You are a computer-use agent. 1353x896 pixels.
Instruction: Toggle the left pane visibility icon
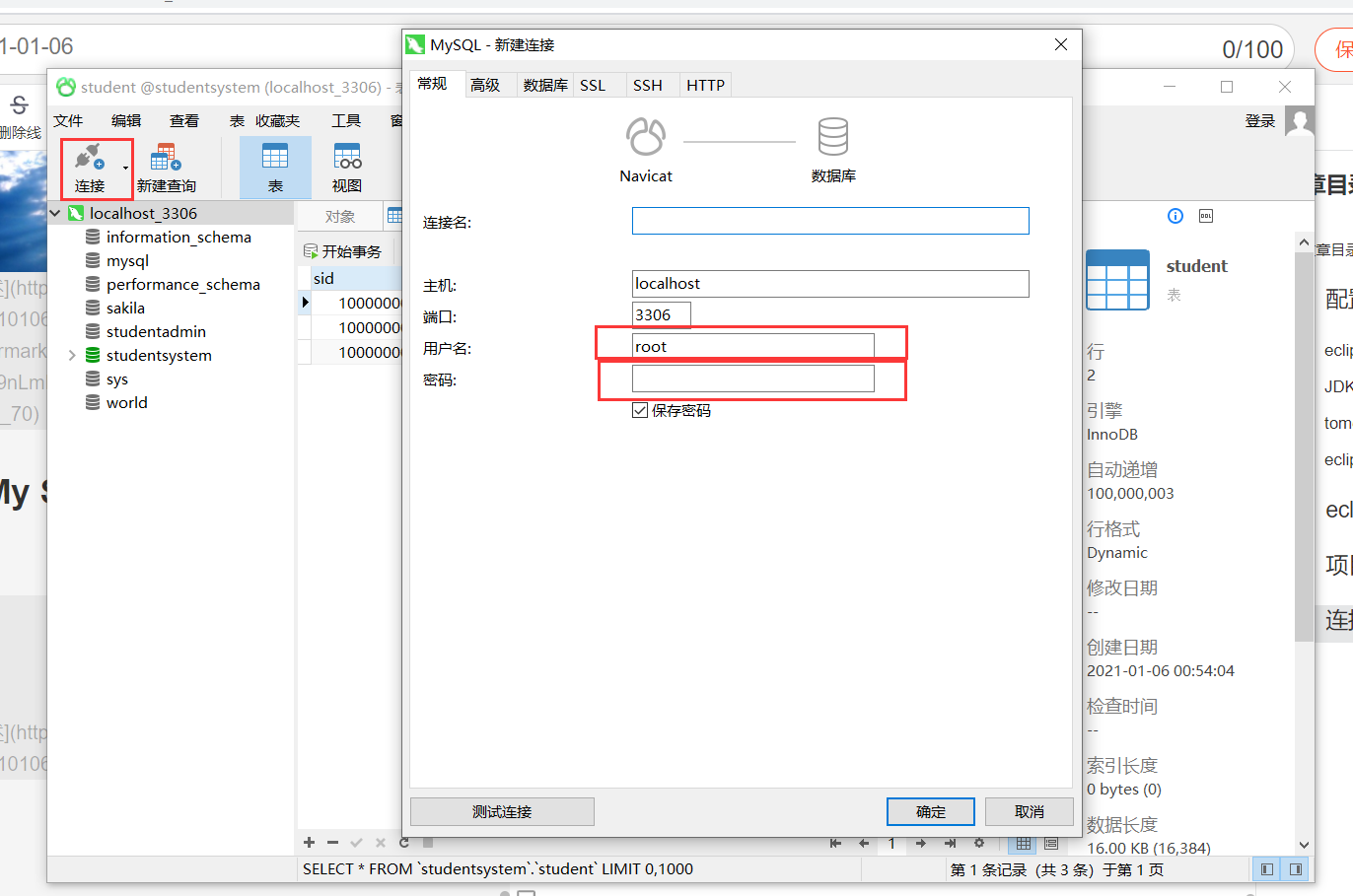1267,869
